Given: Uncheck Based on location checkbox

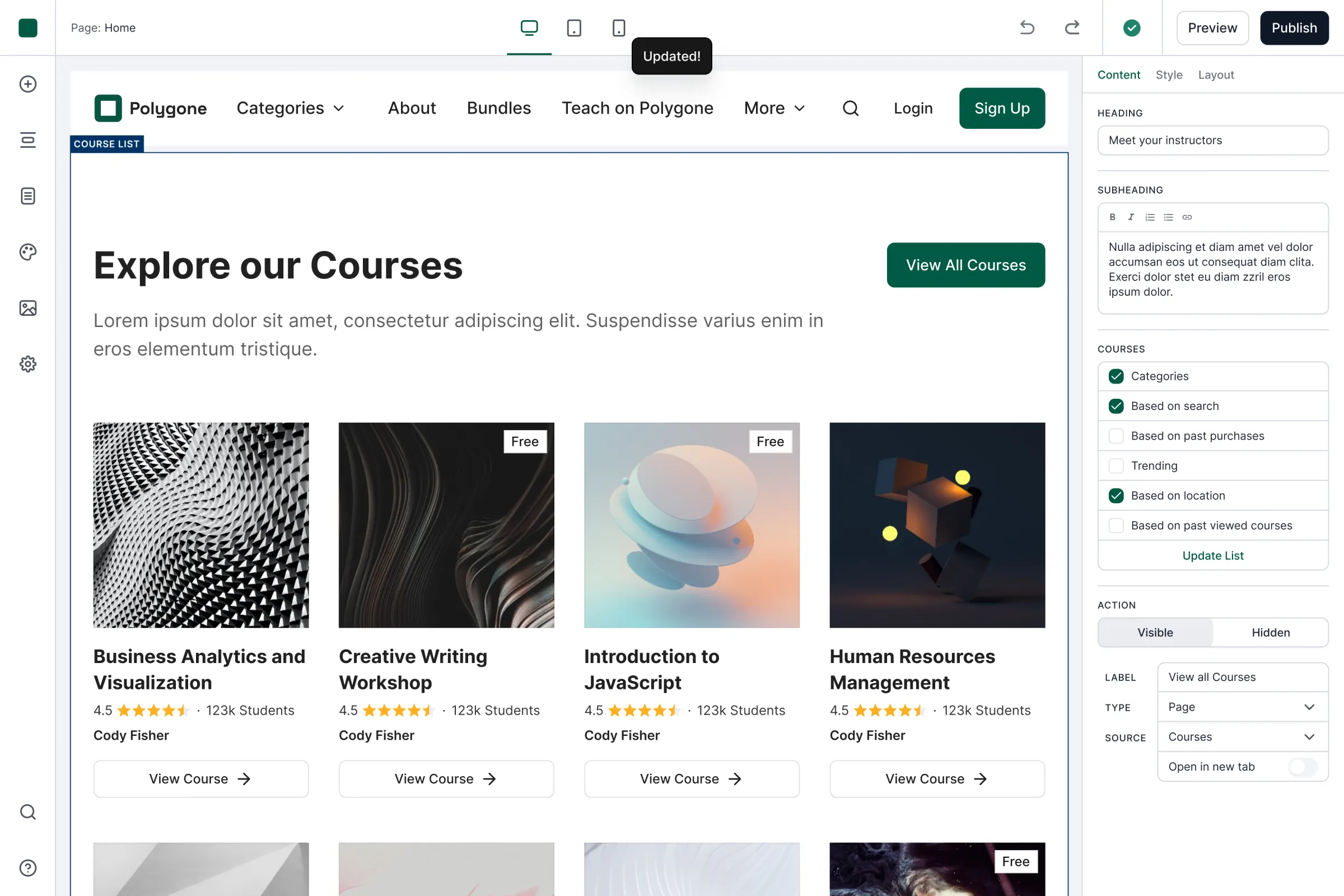Looking at the screenshot, I should (1116, 496).
